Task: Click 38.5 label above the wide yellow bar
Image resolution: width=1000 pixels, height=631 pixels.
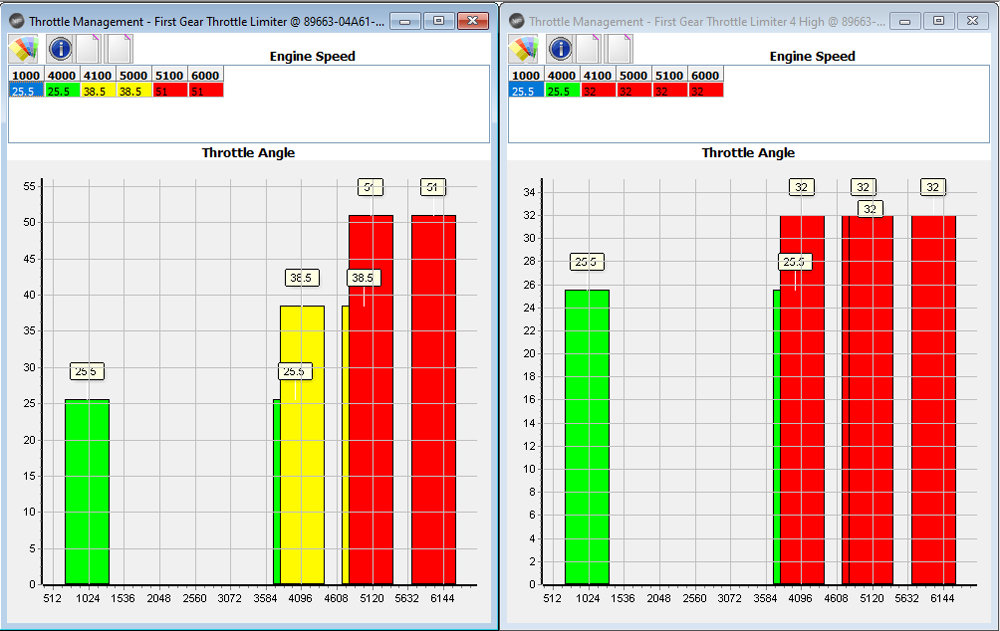Action: [302, 278]
